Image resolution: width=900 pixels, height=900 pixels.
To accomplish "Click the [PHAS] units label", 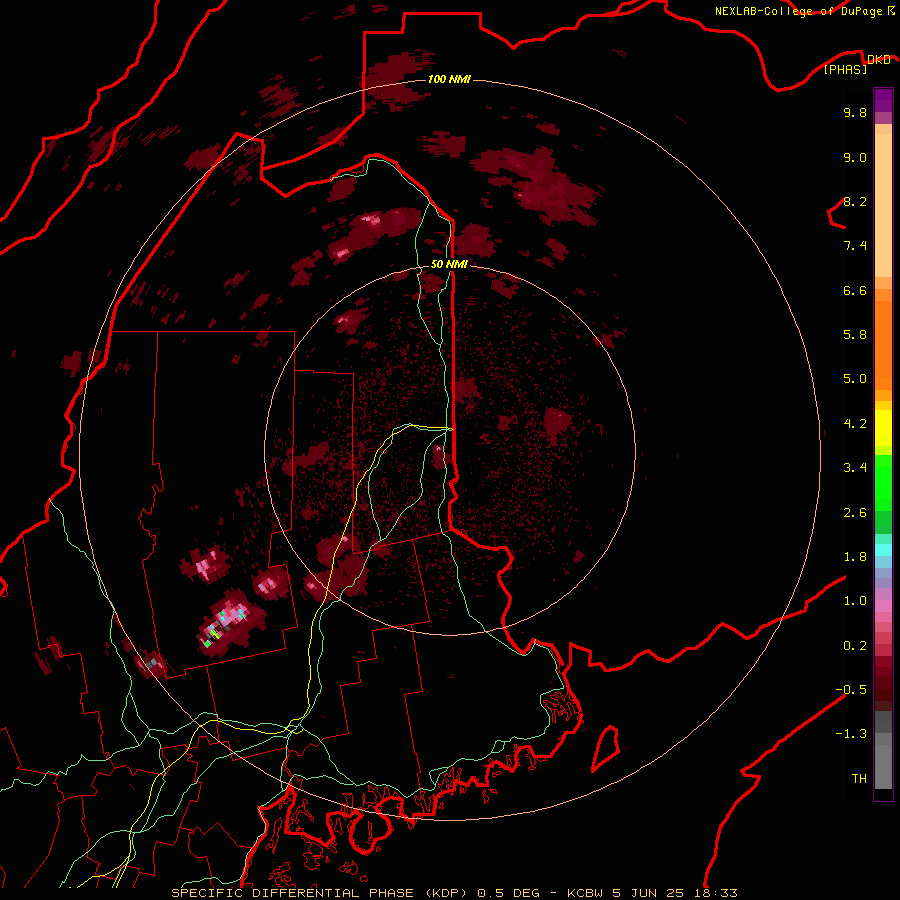I will 845,70.
